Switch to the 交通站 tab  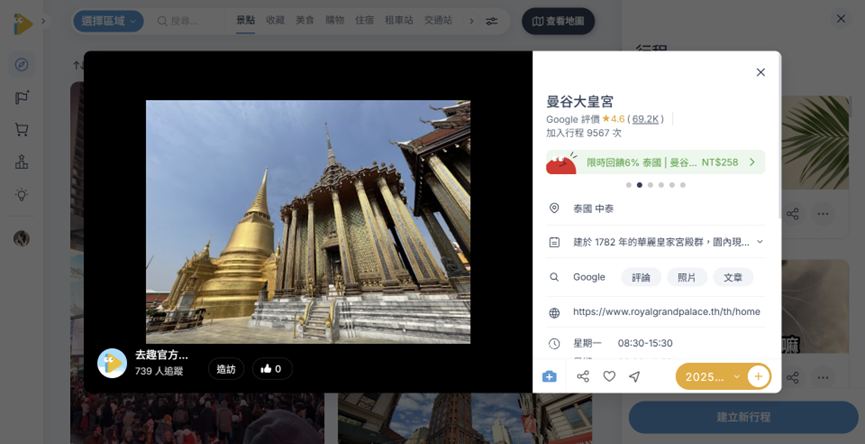pyautogui.click(x=438, y=20)
